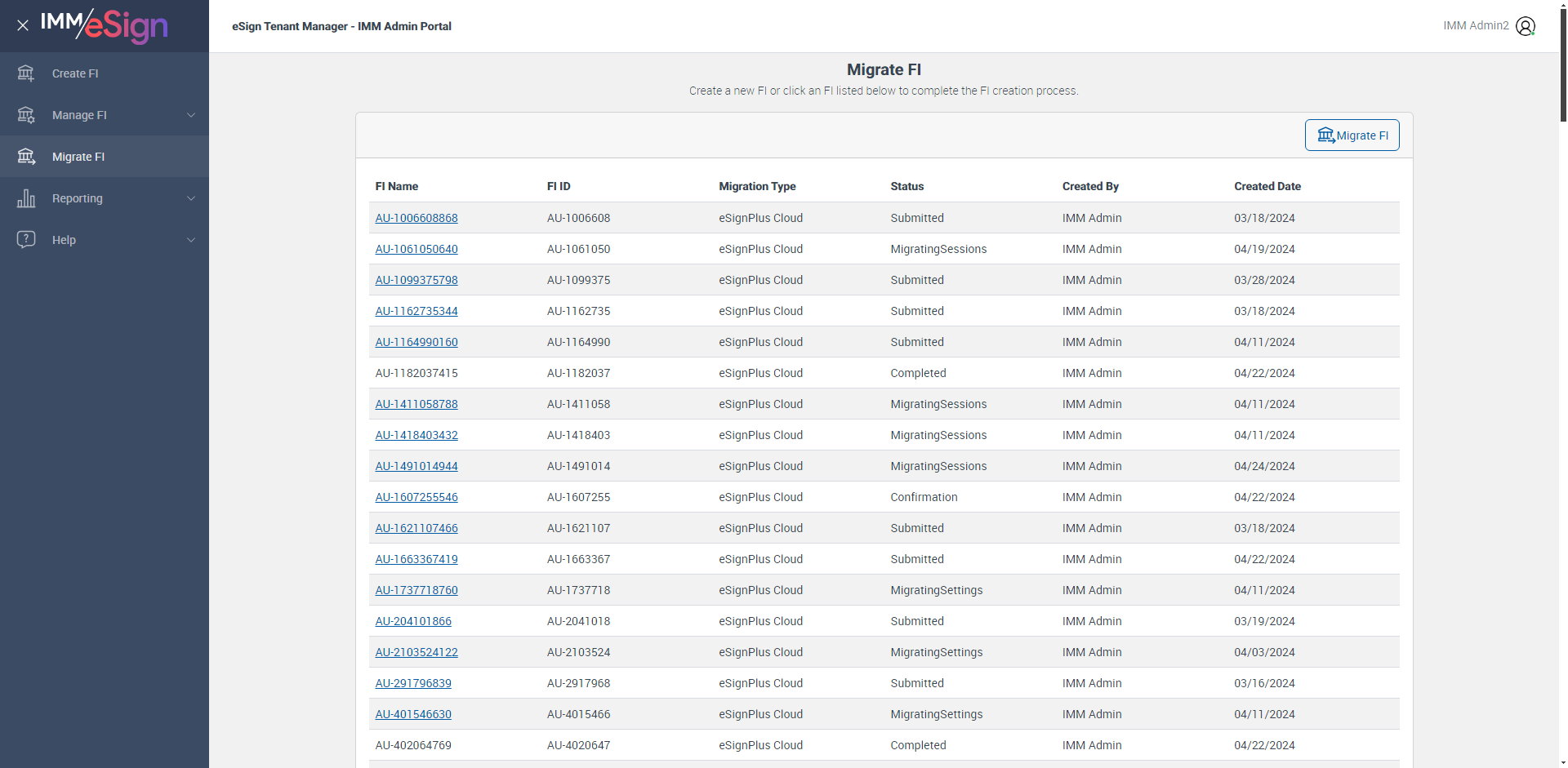
Task: Expand the Help submenu chevron
Action: coord(191,240)
